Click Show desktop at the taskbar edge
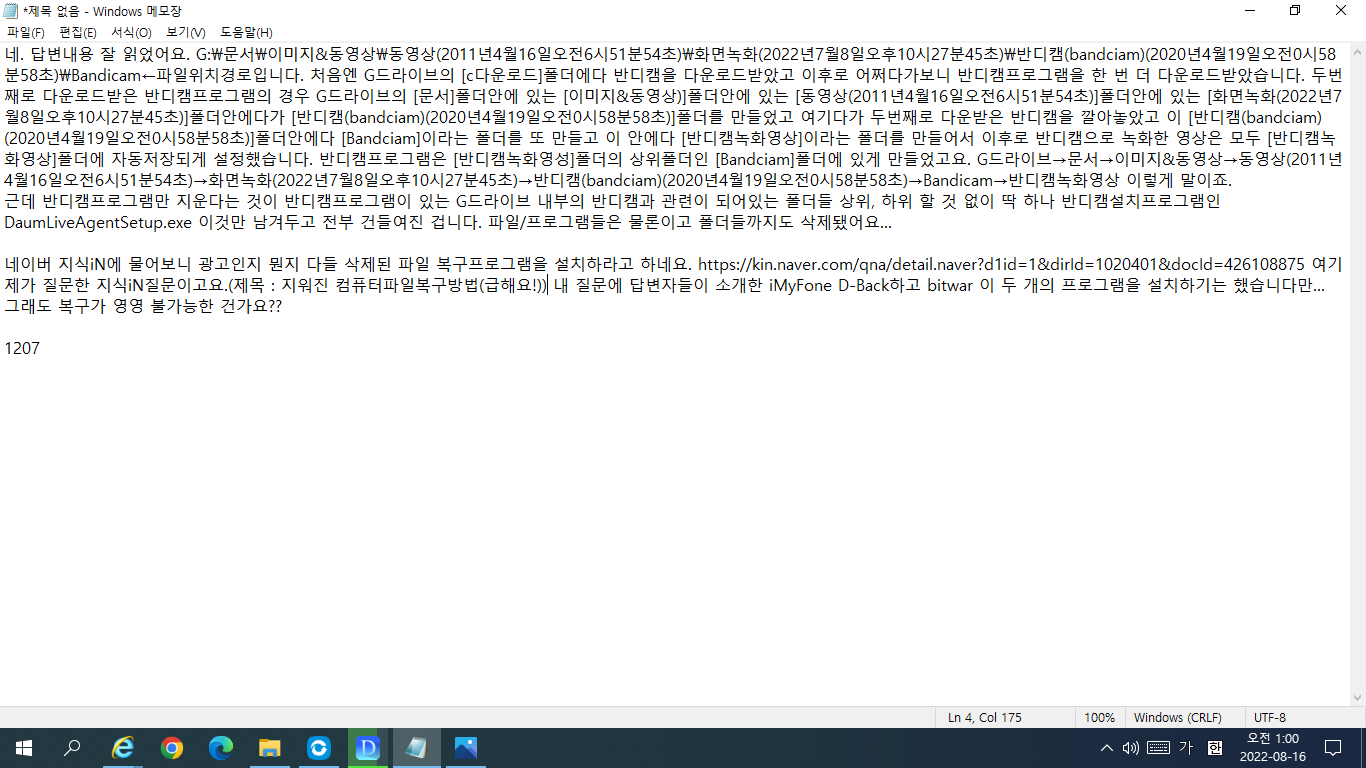The height and width of the screenshot is (768, 1366). [1363, 747]
